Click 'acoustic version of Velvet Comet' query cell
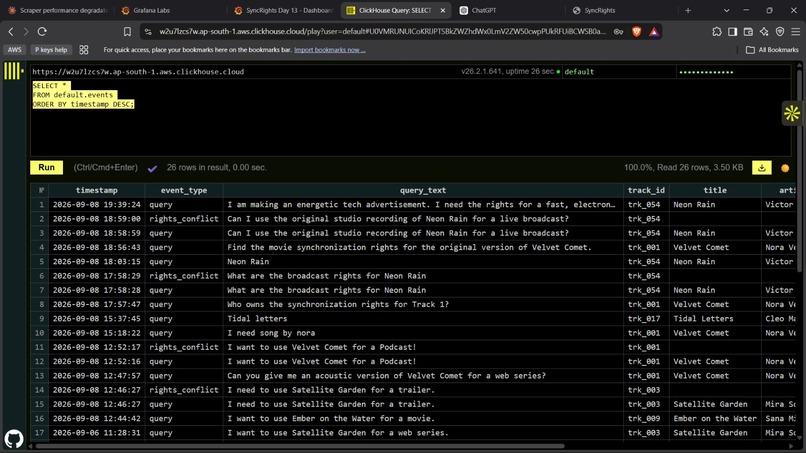Image resolution: width=806 pixels, height=453 pixels. (423, 376)
